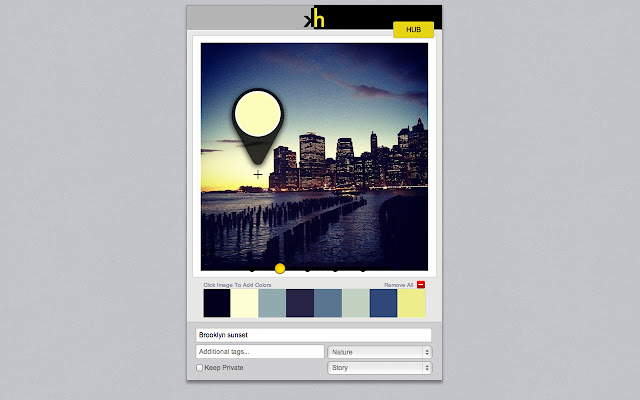Select the black color swatch
The height and width of the screenshot is (400, 640).
[217, 304]
